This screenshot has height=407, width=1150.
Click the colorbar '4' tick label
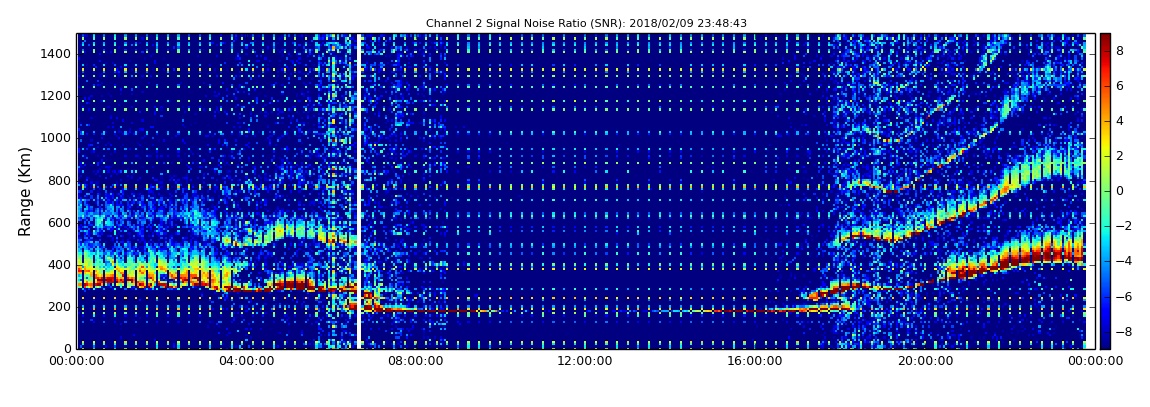point(1120,121)
